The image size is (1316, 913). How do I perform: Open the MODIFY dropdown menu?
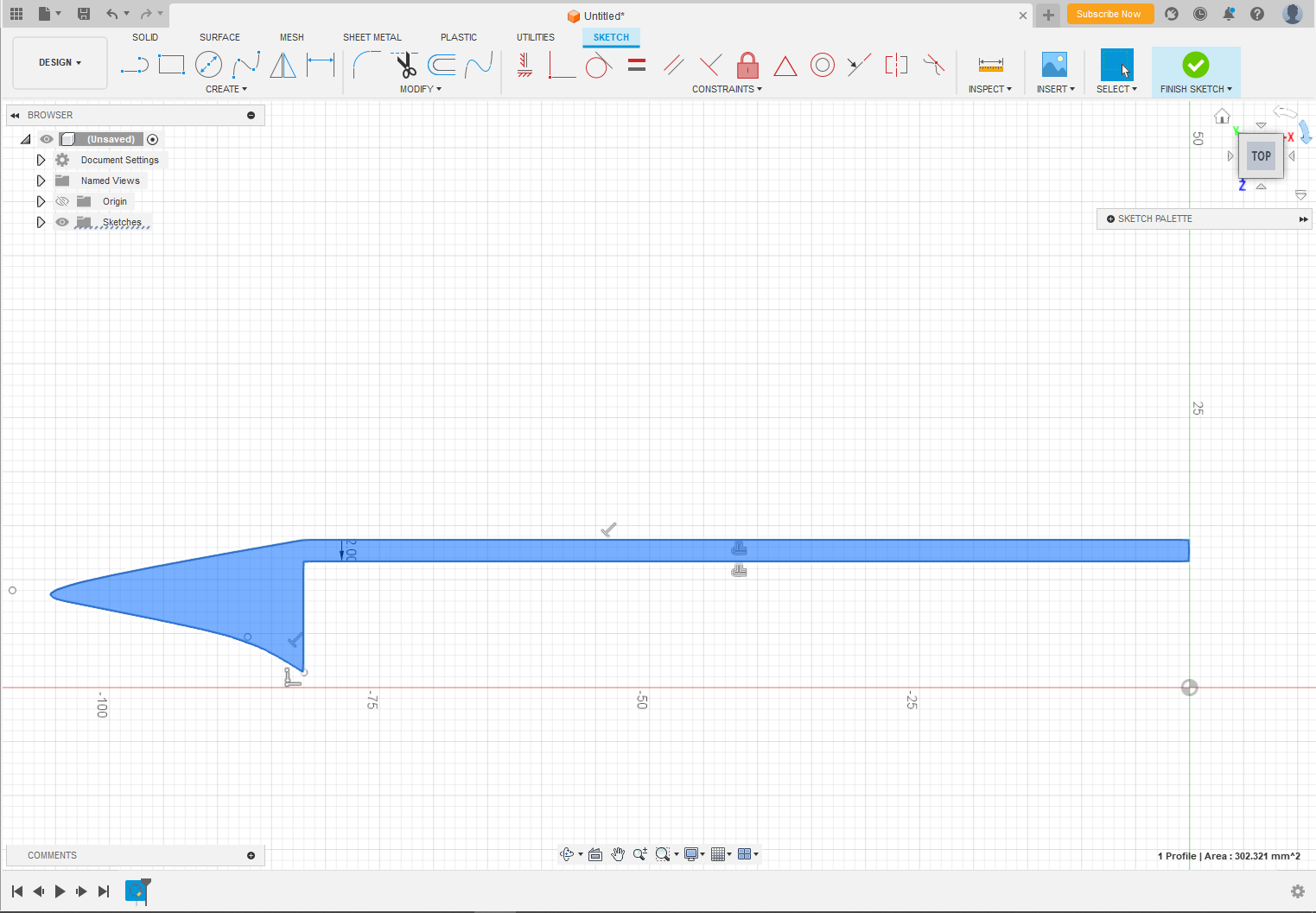[x=421, y=89]
